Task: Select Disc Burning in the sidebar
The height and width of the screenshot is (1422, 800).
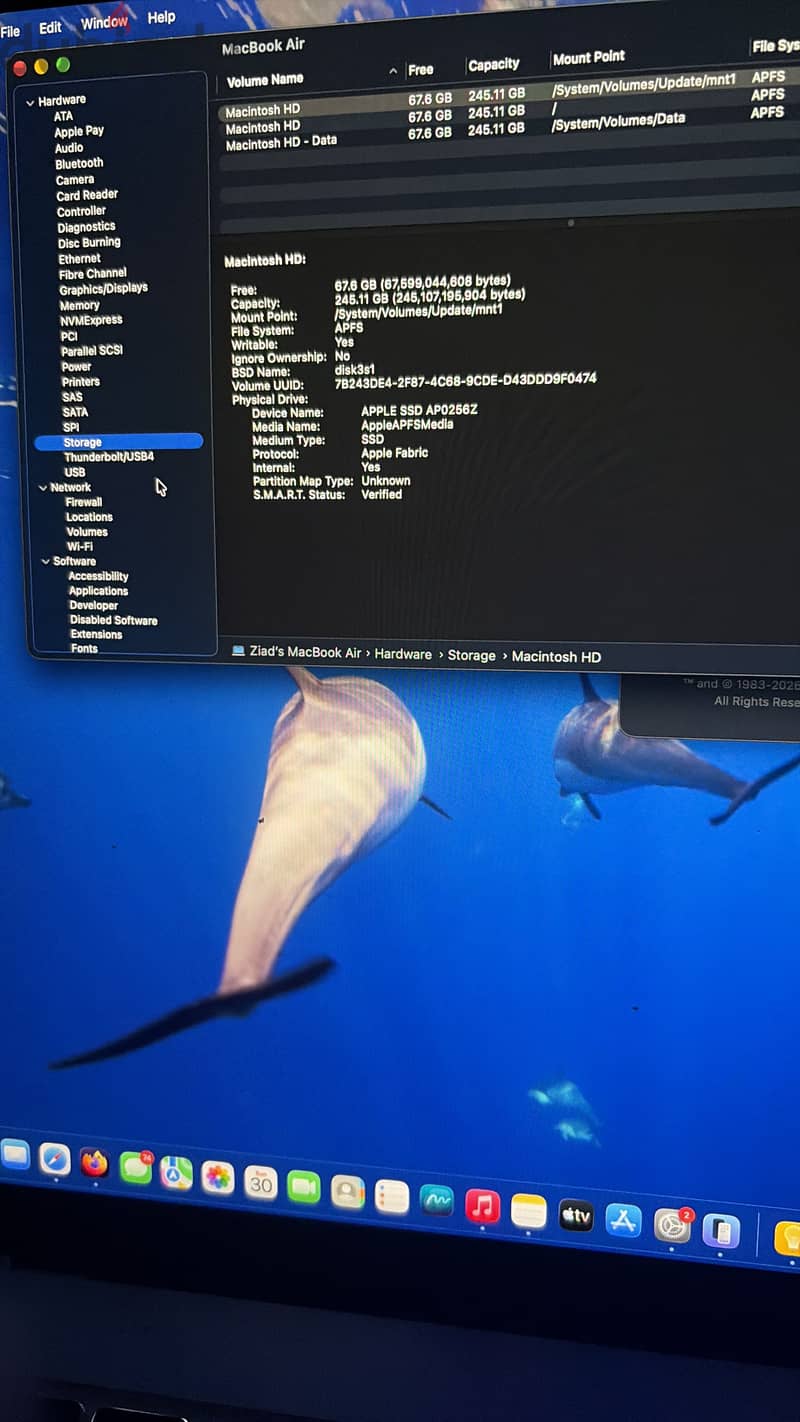Action: pyautogui.click(x=89, y=242)
